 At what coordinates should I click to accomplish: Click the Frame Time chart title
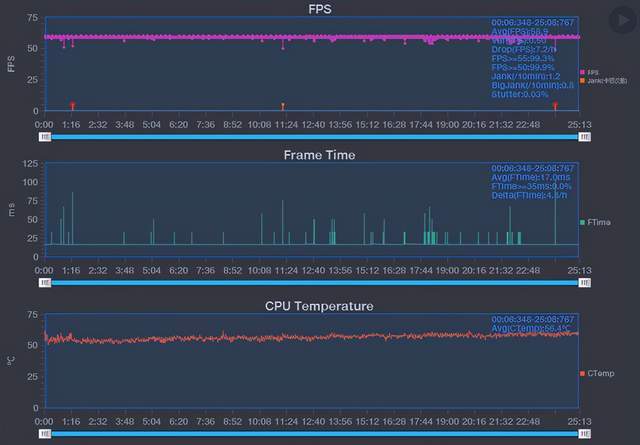[320, 155]
